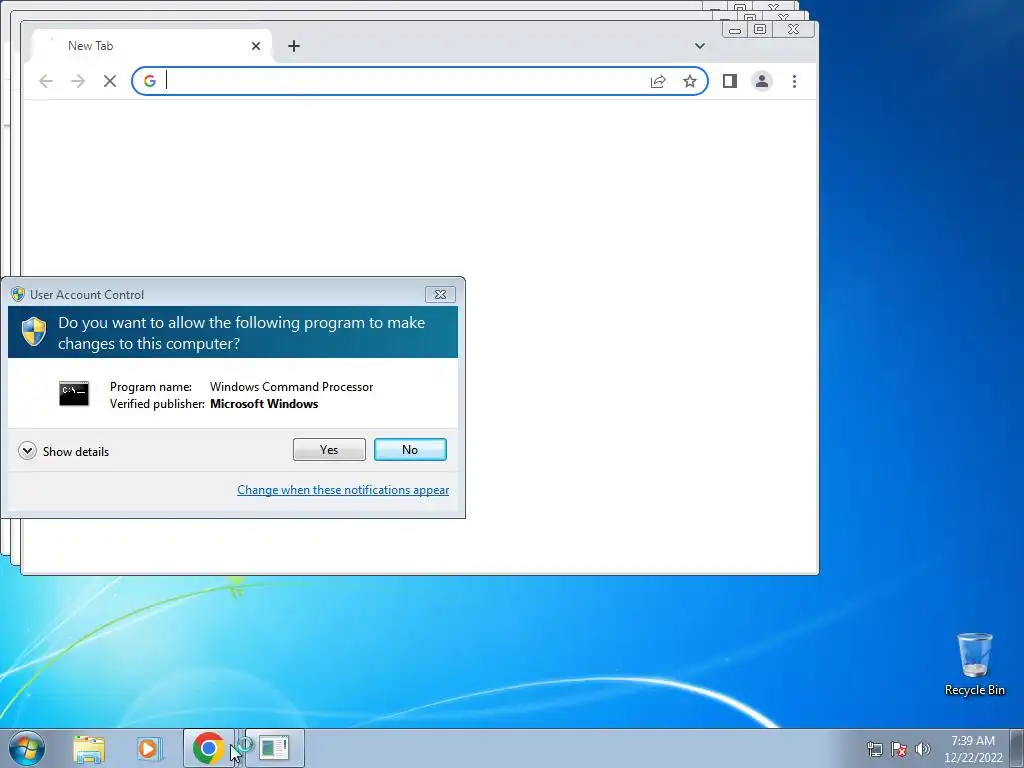Open the Chrome profile avatar menu
Screen dimensions: 1024x768
[x=761, y=81]
